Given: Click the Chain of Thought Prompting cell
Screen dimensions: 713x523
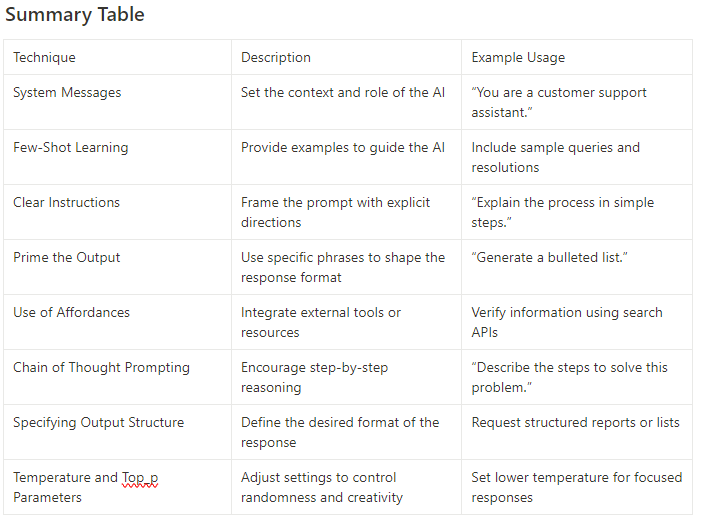Looking at the screenshot, I should tap(101, 368).
